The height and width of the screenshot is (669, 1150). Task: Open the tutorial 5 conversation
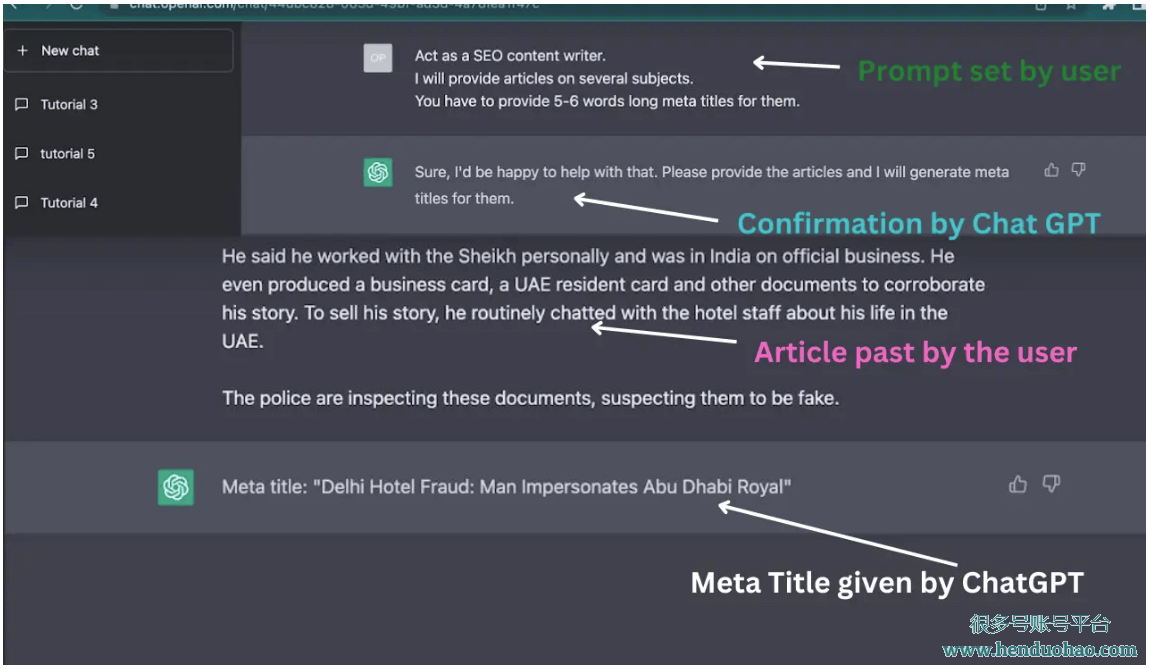[x=120, y=153]
